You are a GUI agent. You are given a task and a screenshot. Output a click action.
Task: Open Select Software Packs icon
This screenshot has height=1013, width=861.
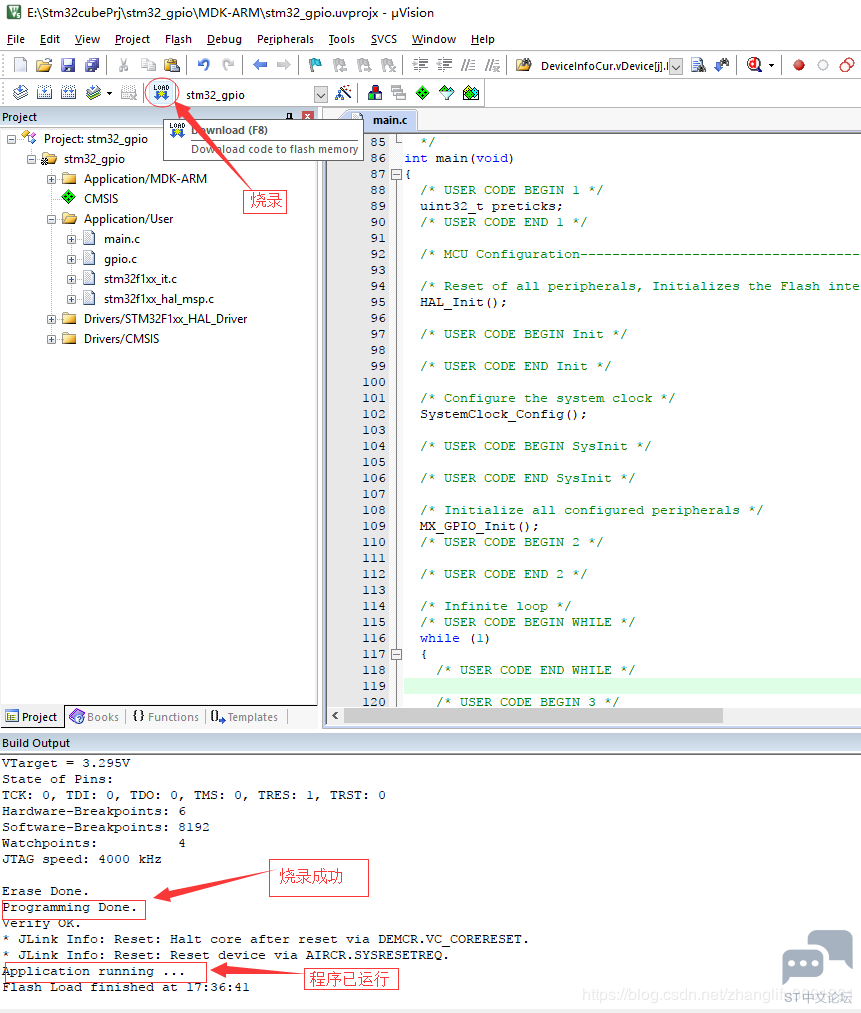(x=446, y=93)
